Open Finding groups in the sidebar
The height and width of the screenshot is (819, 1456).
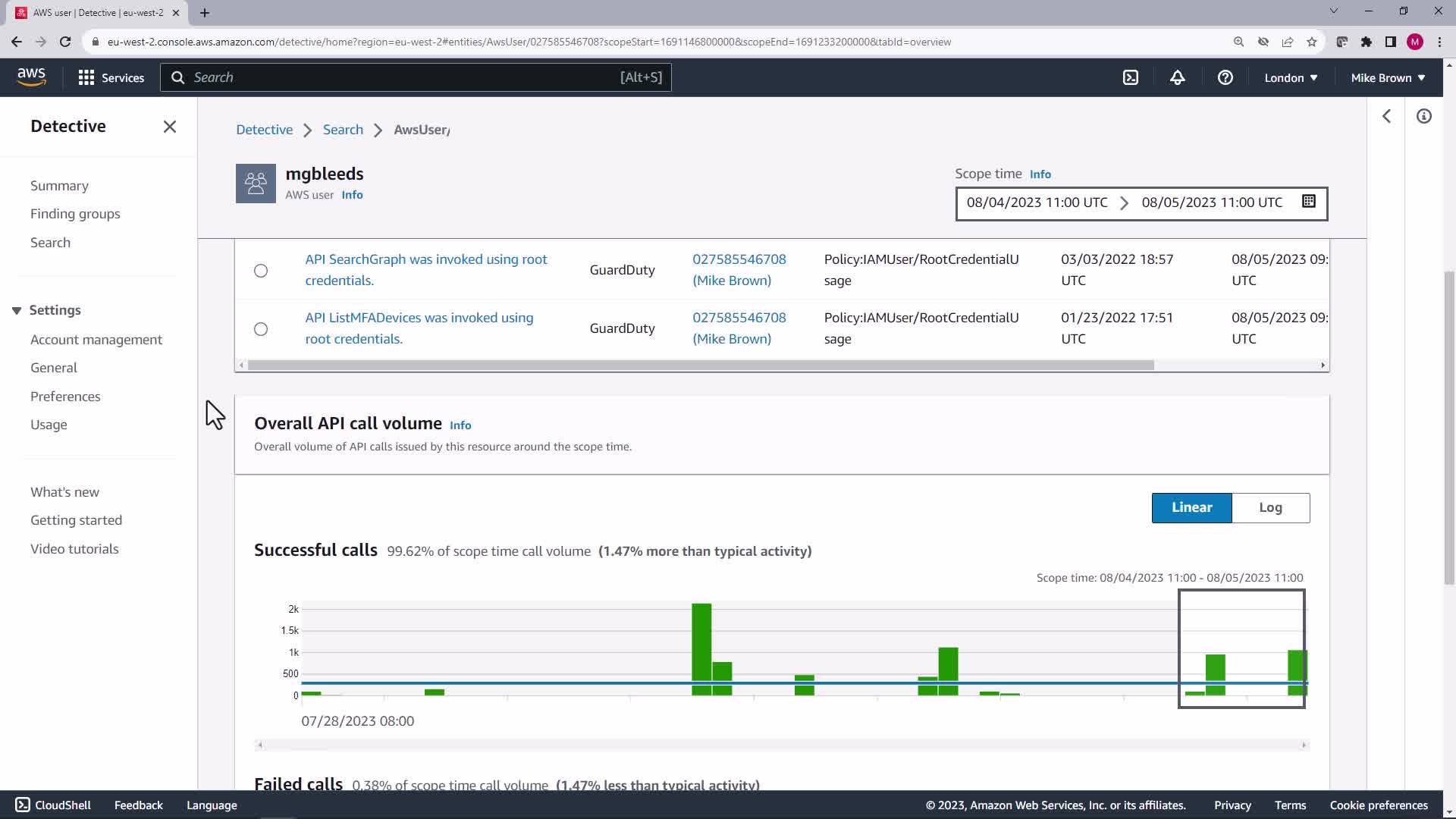coord(75,214)
